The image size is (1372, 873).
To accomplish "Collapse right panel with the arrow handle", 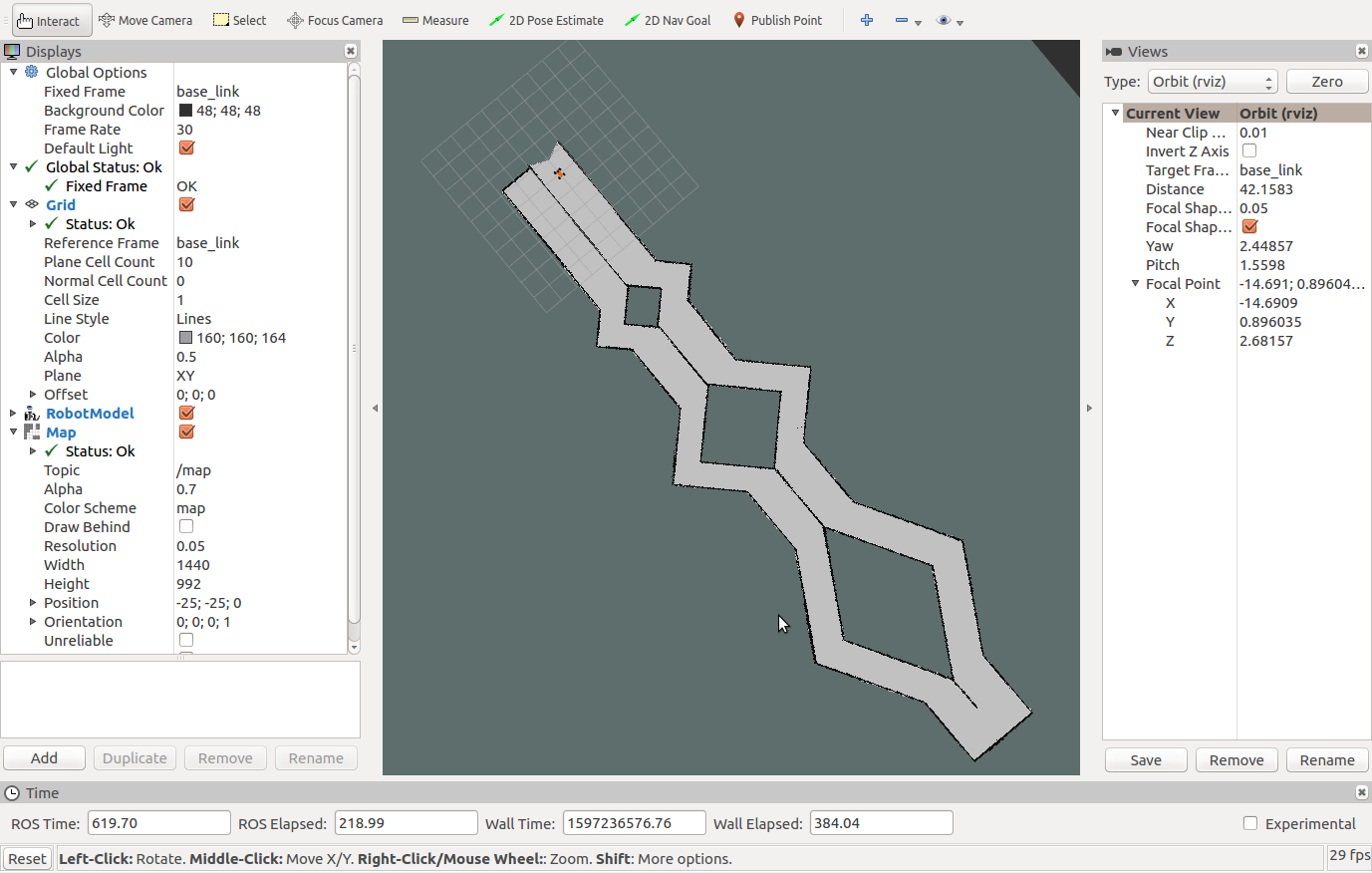I will pyautogui.click(x=1089, y=408).
